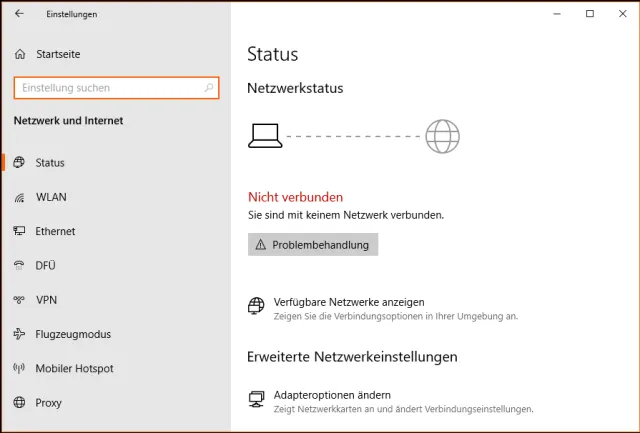Viewport: 640px width, 433px height.
Task: Click the Proxy globe icon
Action: 19,403
